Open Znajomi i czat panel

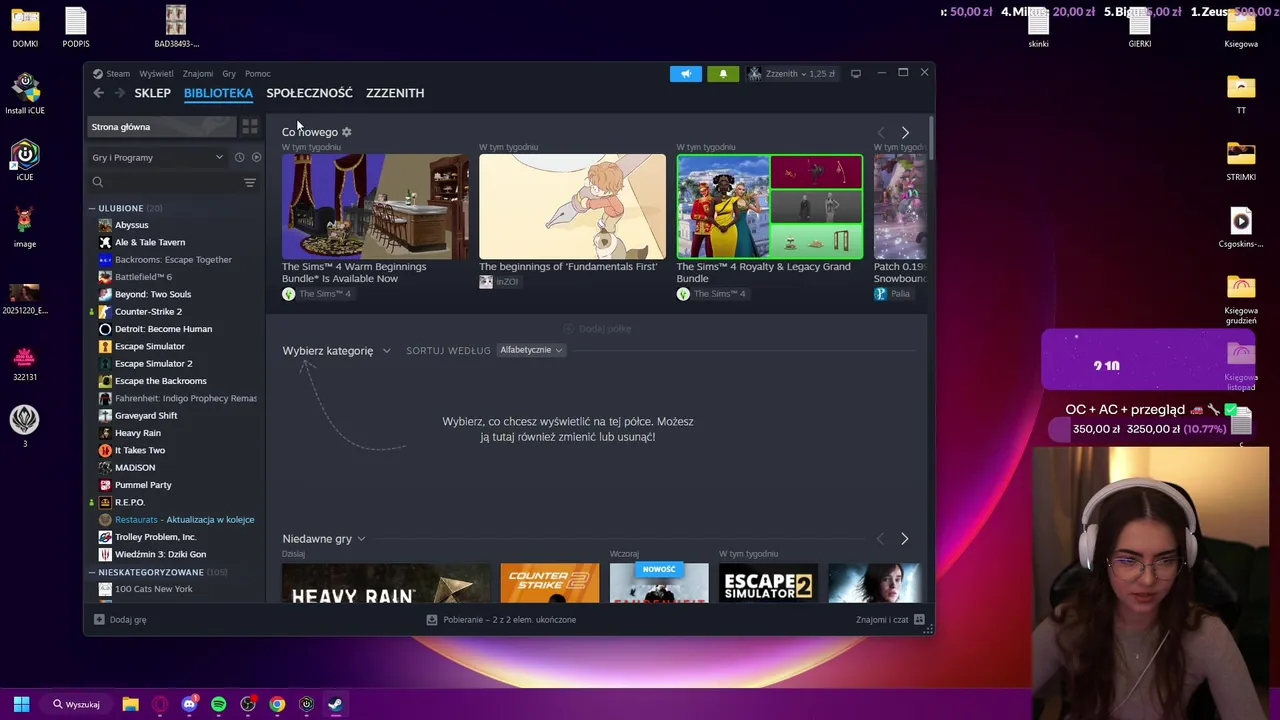(x=890, y=620)
